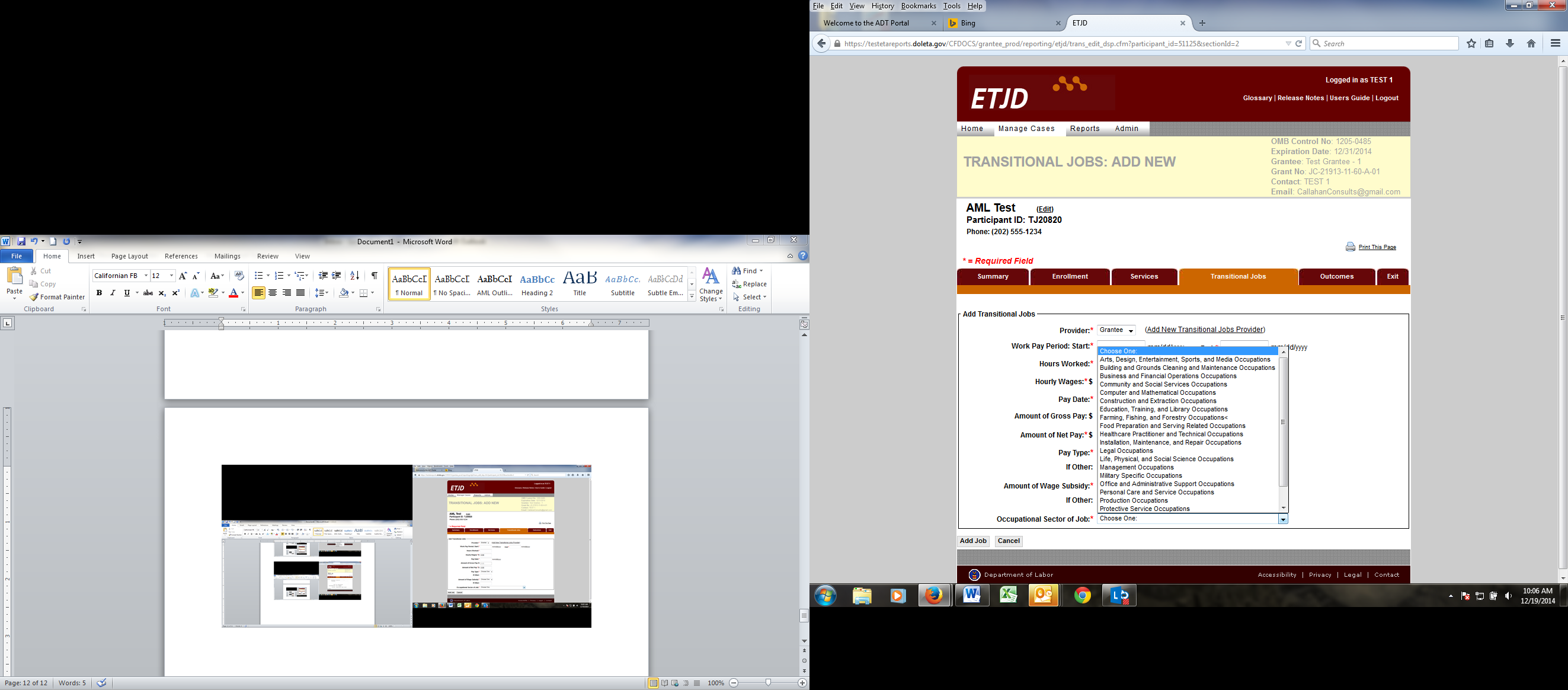Toggle Bold formatting in Word
The width and height of the screenshot is (1568, 690).
(x=99, y=293)
